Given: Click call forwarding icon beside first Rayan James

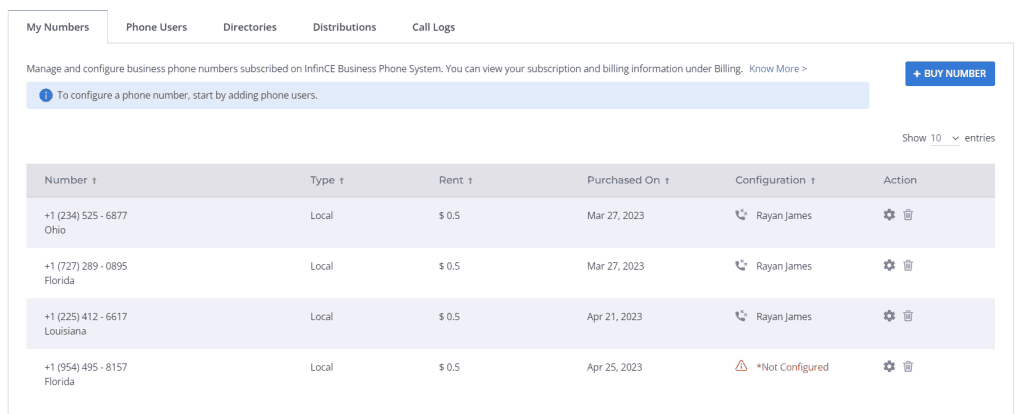Looking at the screenshot, I should [741, 215].
